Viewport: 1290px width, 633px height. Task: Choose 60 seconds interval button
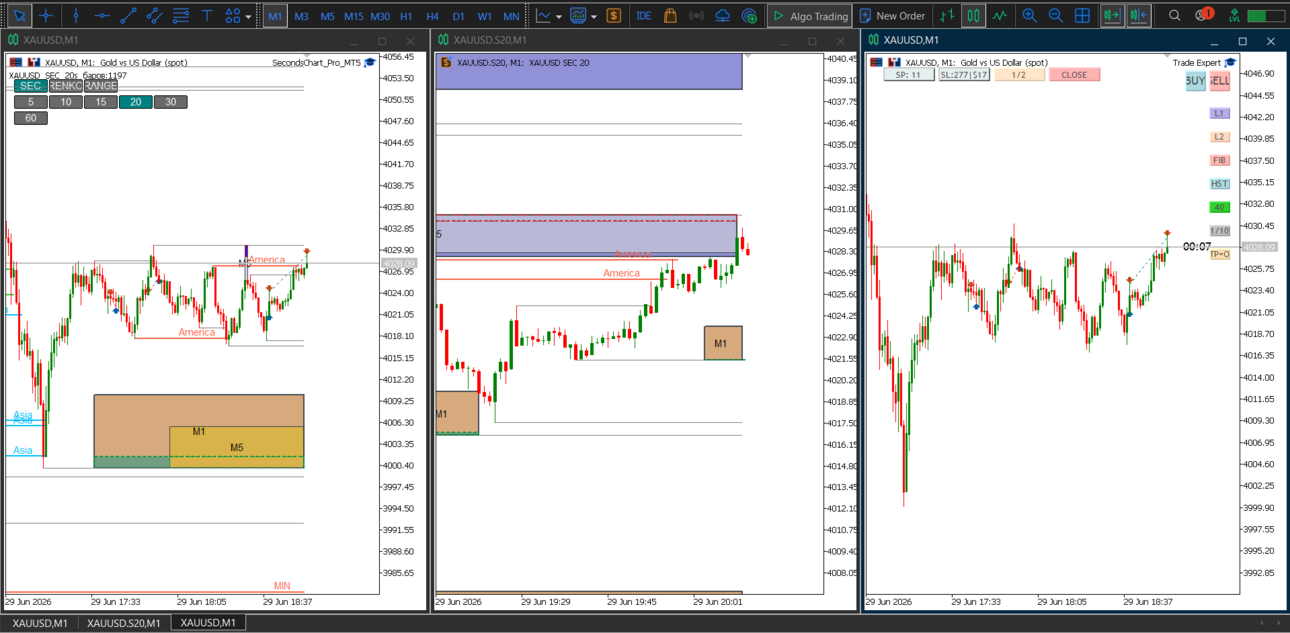(31, 118)
